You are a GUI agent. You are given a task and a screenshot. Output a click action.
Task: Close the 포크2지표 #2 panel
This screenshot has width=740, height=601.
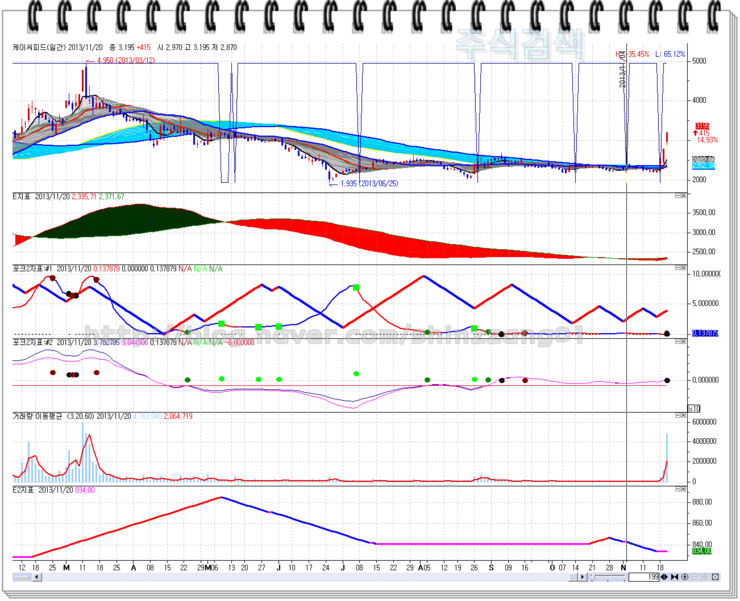point(683,341)
